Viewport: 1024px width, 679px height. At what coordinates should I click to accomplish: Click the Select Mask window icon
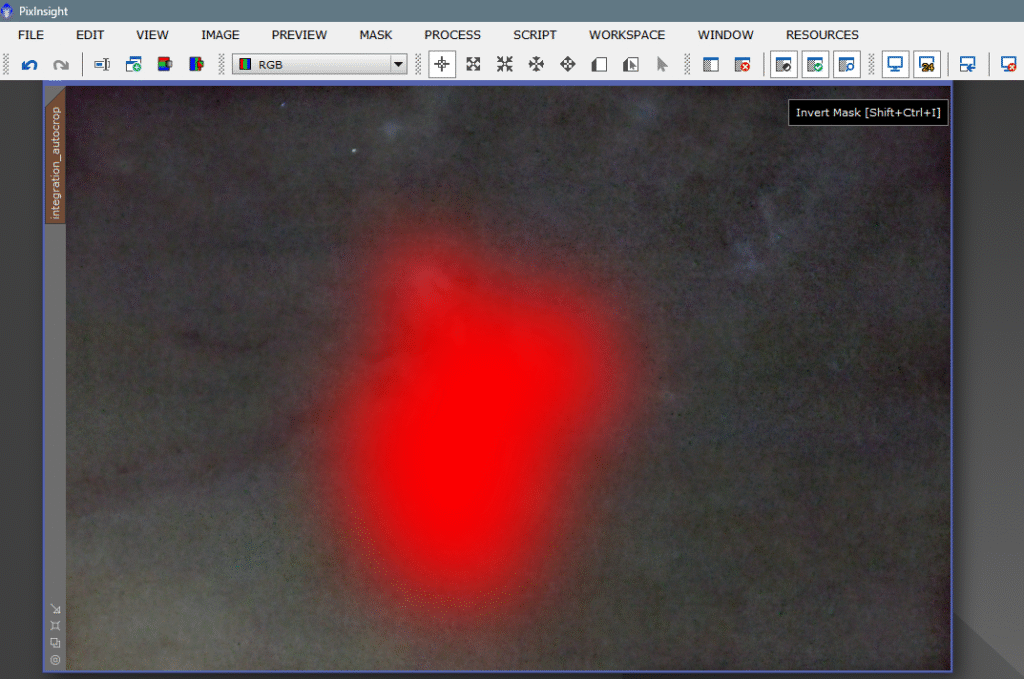[711, 65]
